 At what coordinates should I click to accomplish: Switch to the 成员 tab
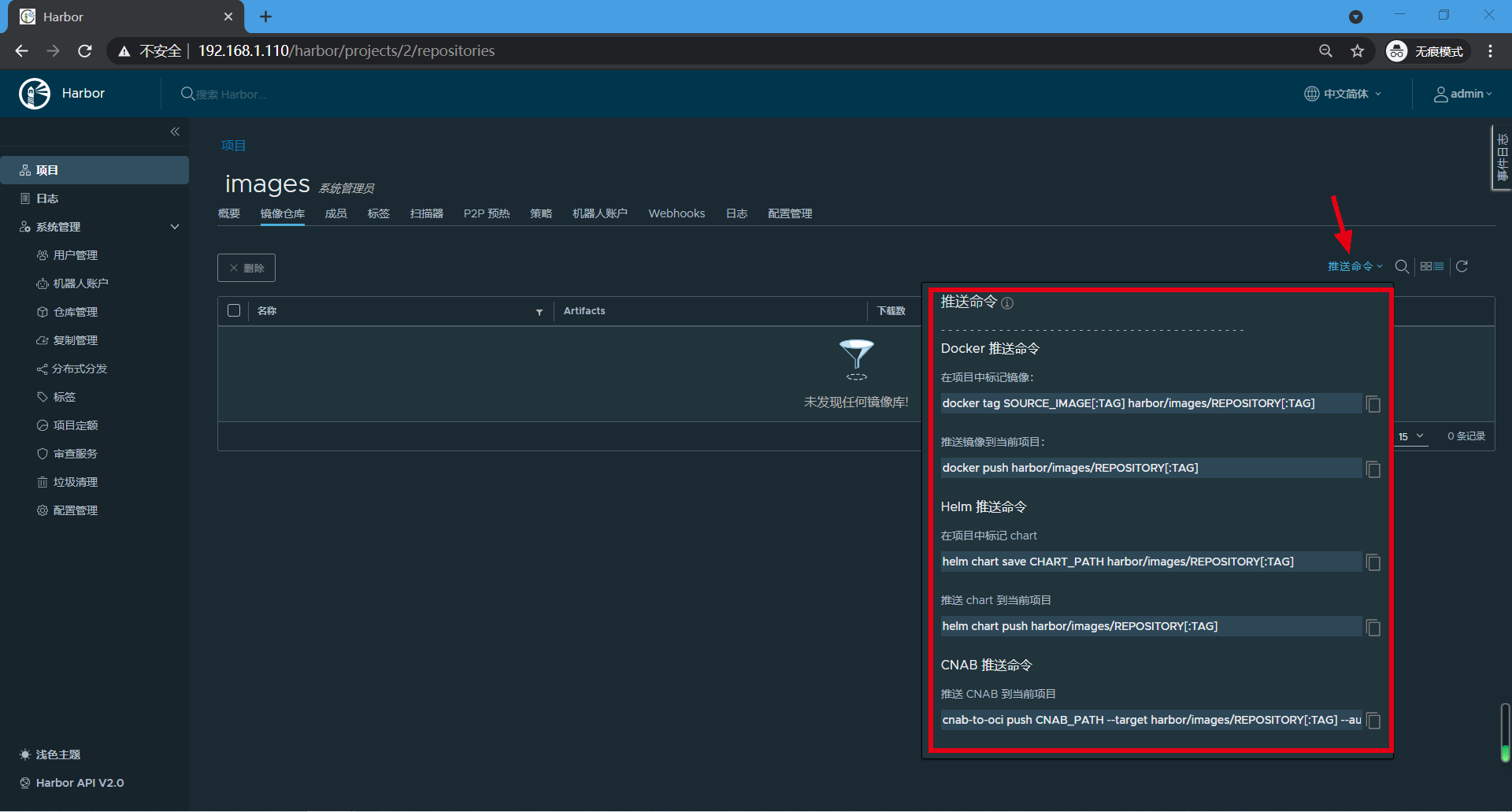336,213
